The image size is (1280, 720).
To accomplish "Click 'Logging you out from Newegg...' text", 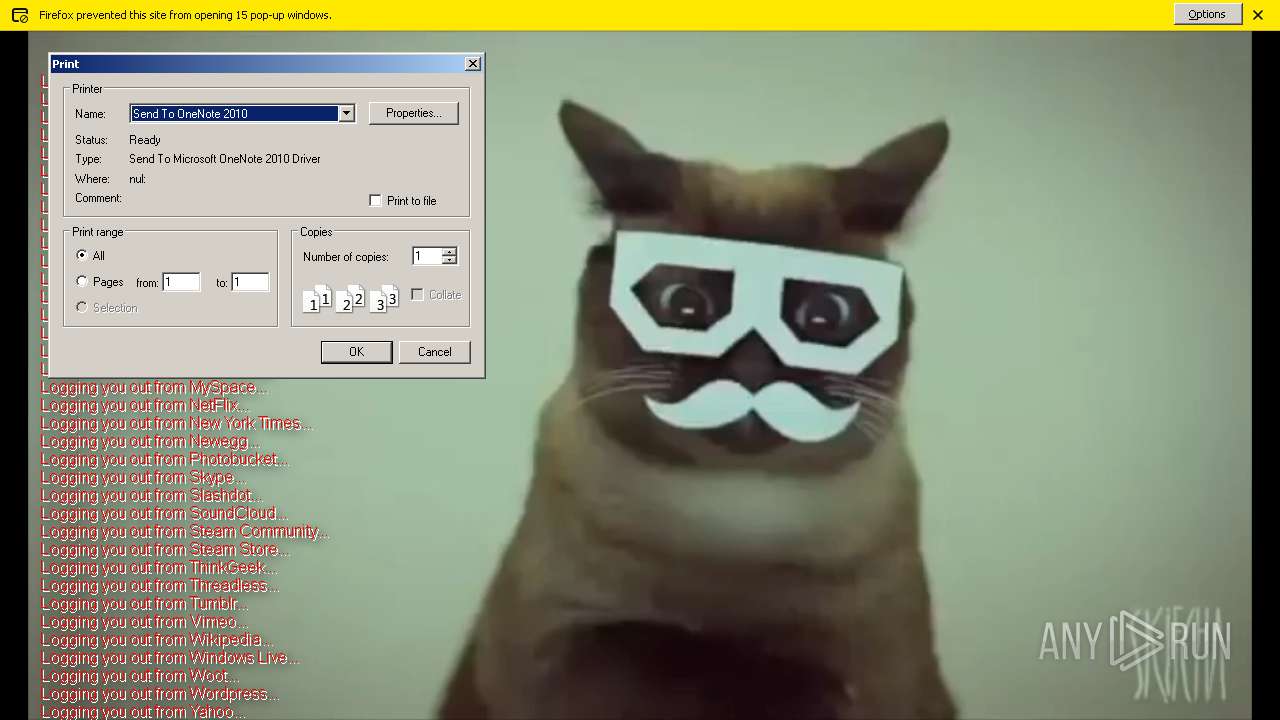I will (x=150, y=441).
